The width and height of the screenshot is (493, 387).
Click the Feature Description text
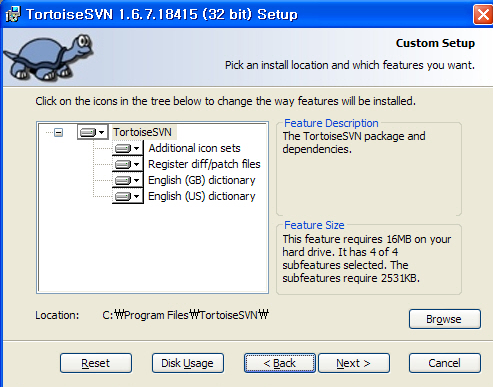[354, 142]
